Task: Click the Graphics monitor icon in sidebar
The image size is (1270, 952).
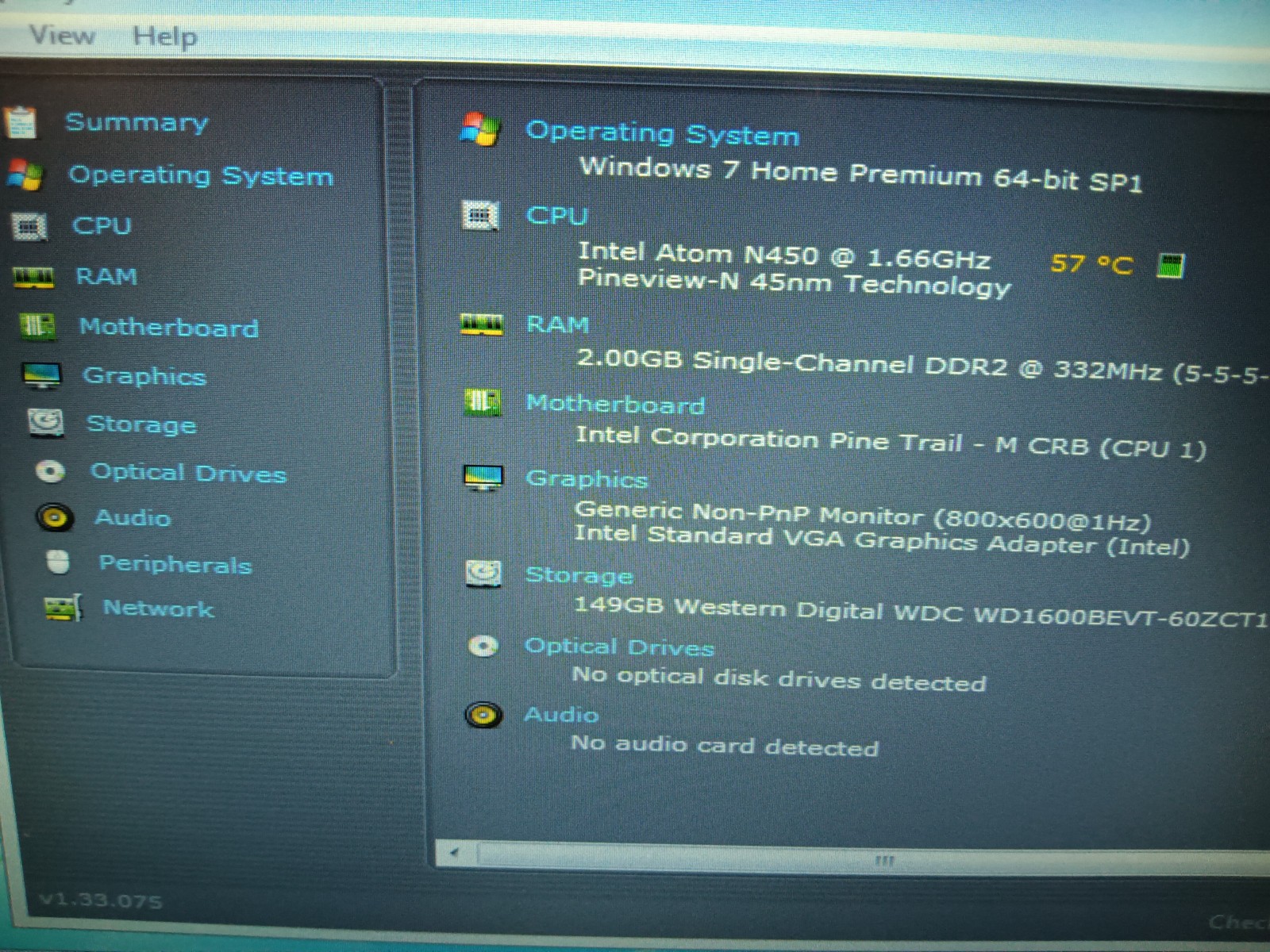Action: point(41,375)
